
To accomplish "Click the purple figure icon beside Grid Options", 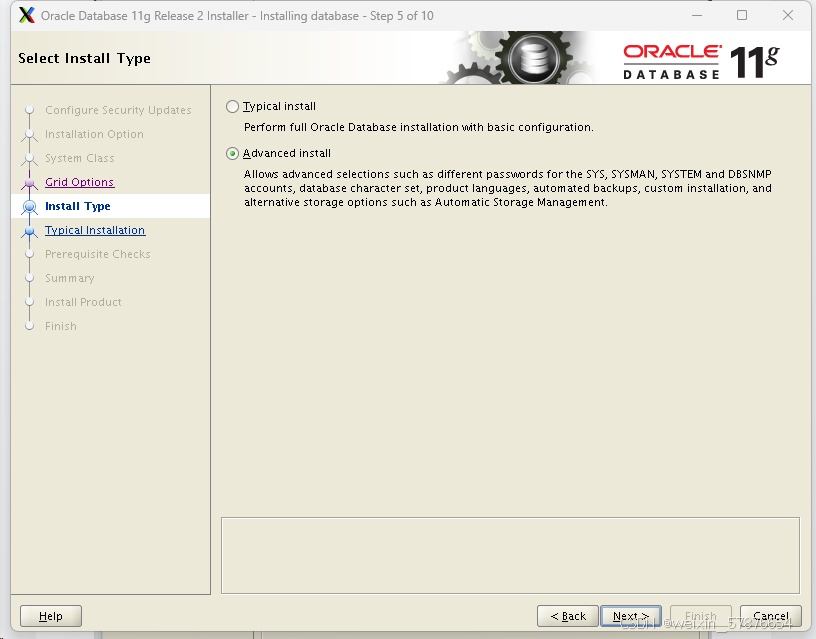I will [30, 182].
